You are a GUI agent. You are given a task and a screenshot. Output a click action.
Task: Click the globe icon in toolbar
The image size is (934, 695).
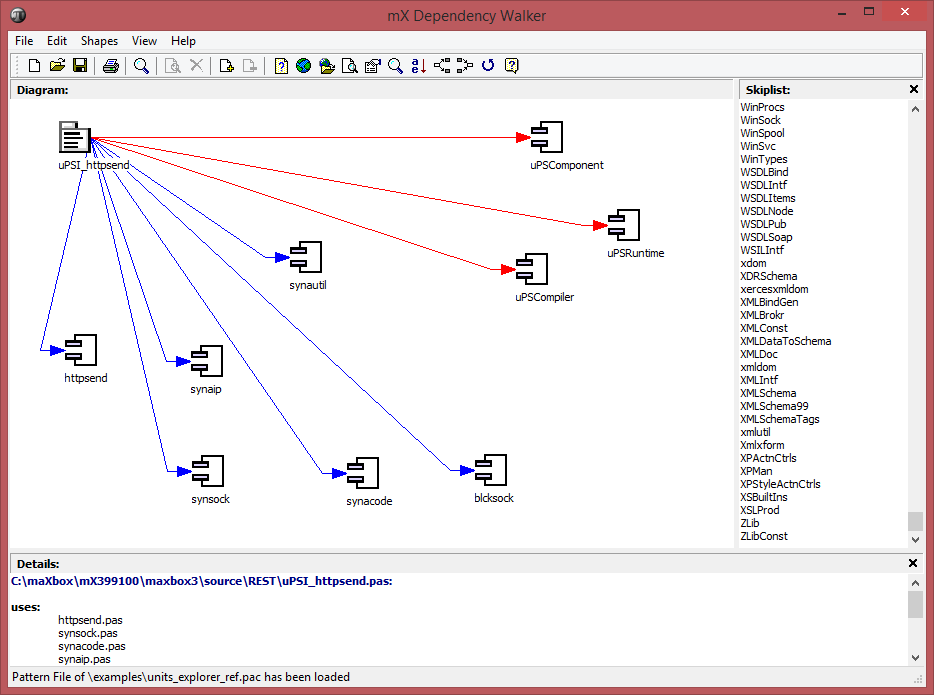(303, 66)
